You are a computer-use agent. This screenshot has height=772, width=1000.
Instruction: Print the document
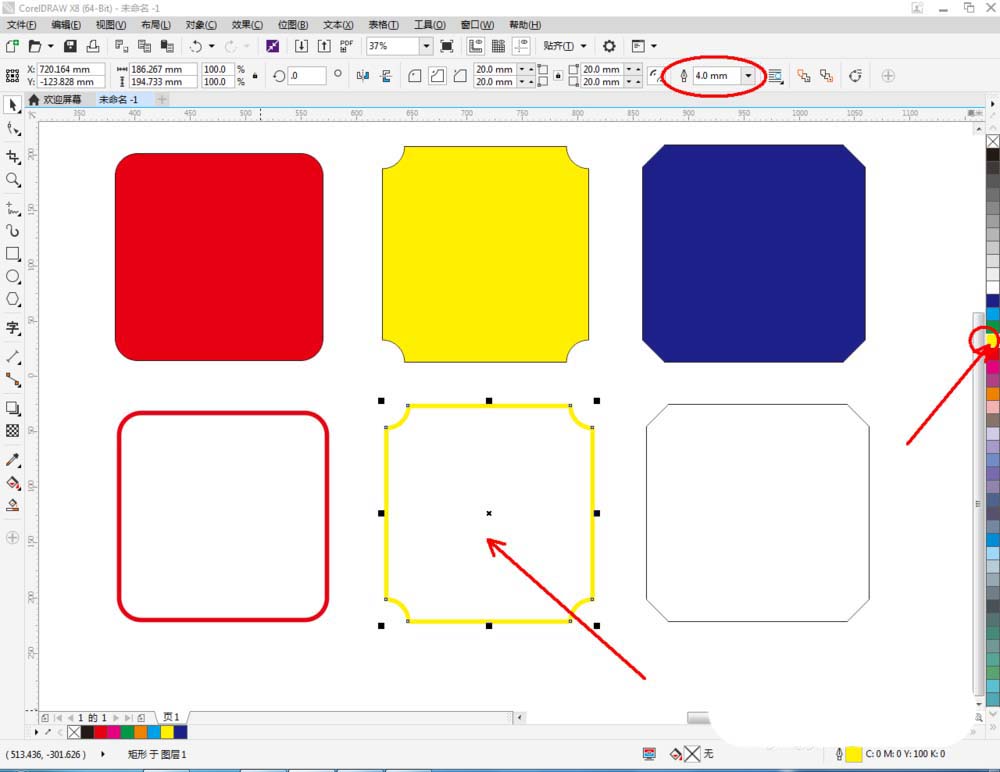click(x=93, y=46)
